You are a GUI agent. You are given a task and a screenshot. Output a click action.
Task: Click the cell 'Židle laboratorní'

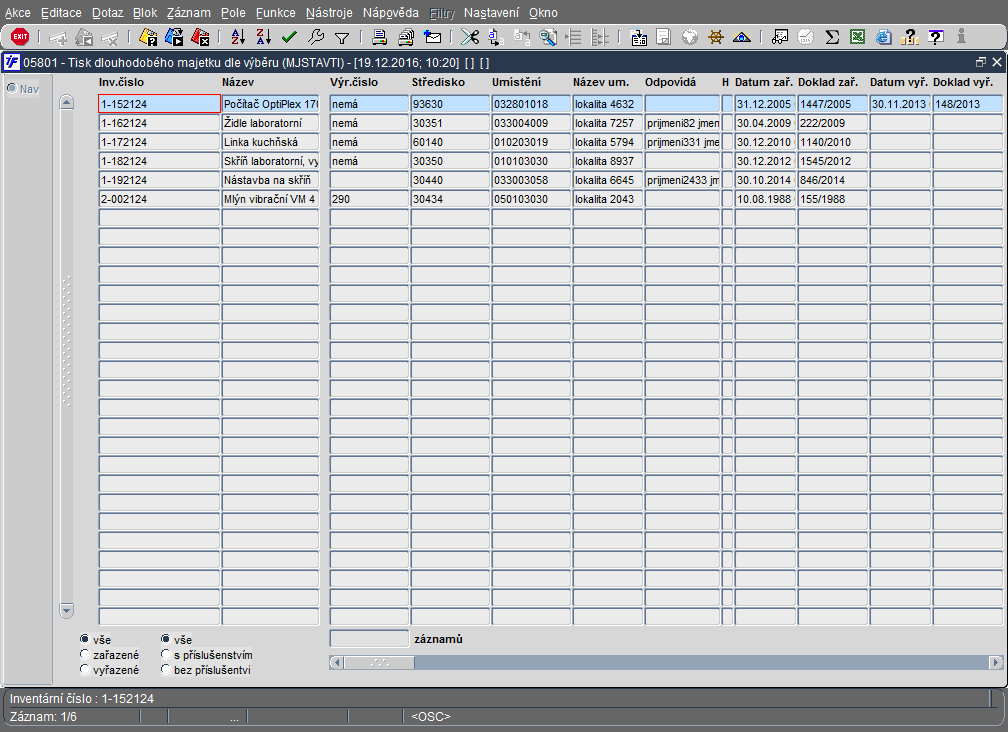click(x=270, y=123)
